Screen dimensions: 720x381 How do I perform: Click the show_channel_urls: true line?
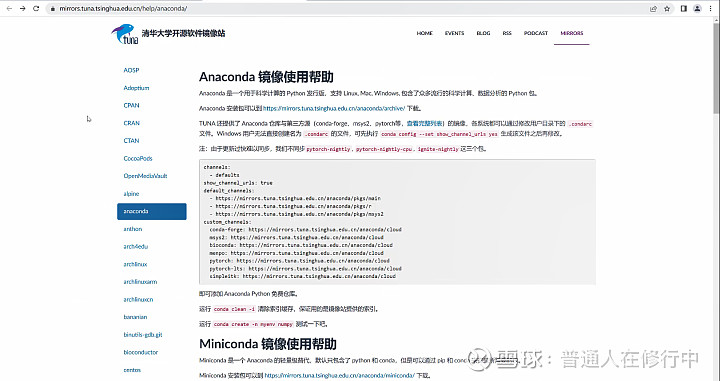click(x=238, y=183)
